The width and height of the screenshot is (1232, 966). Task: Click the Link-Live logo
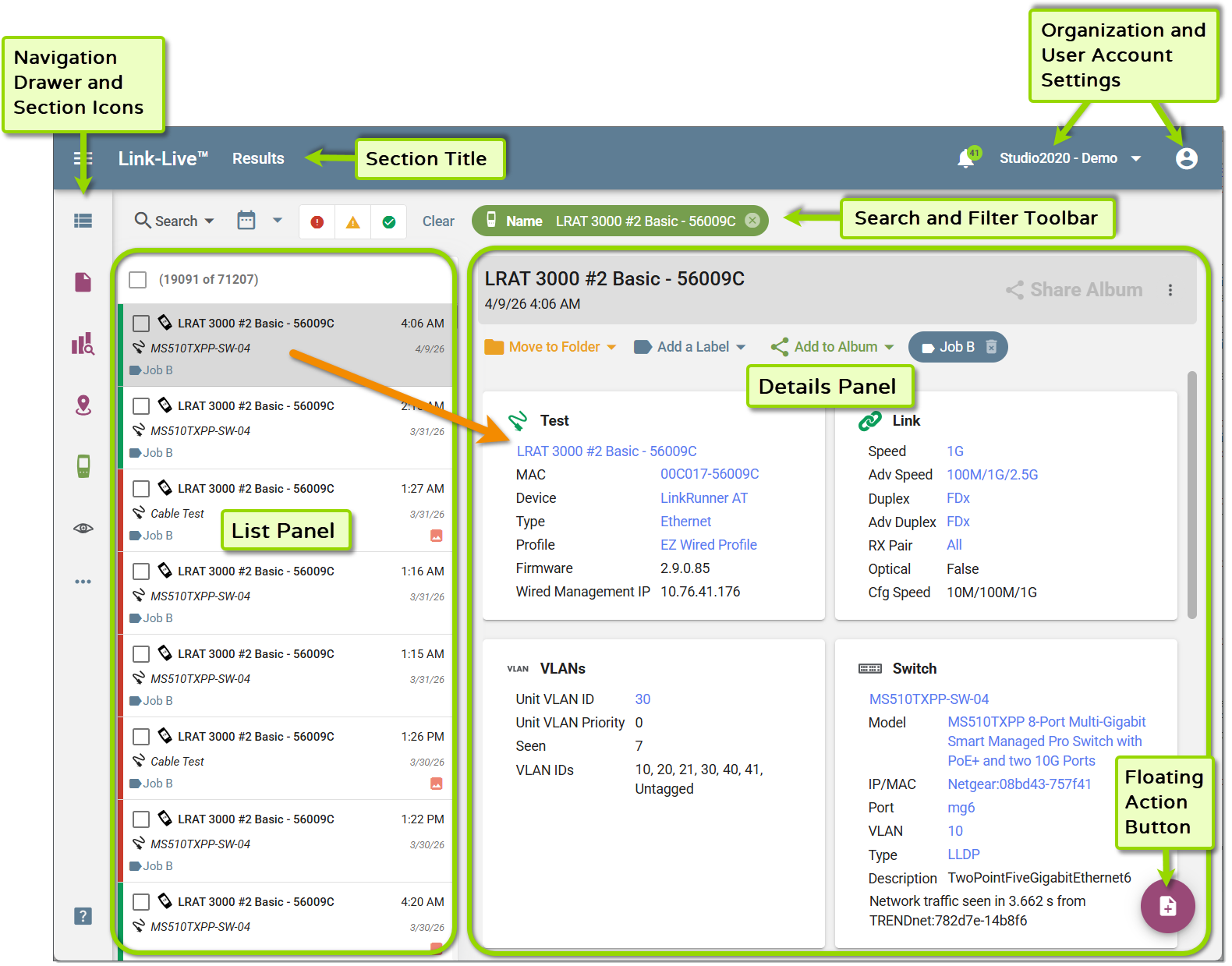tap(163, 158)
